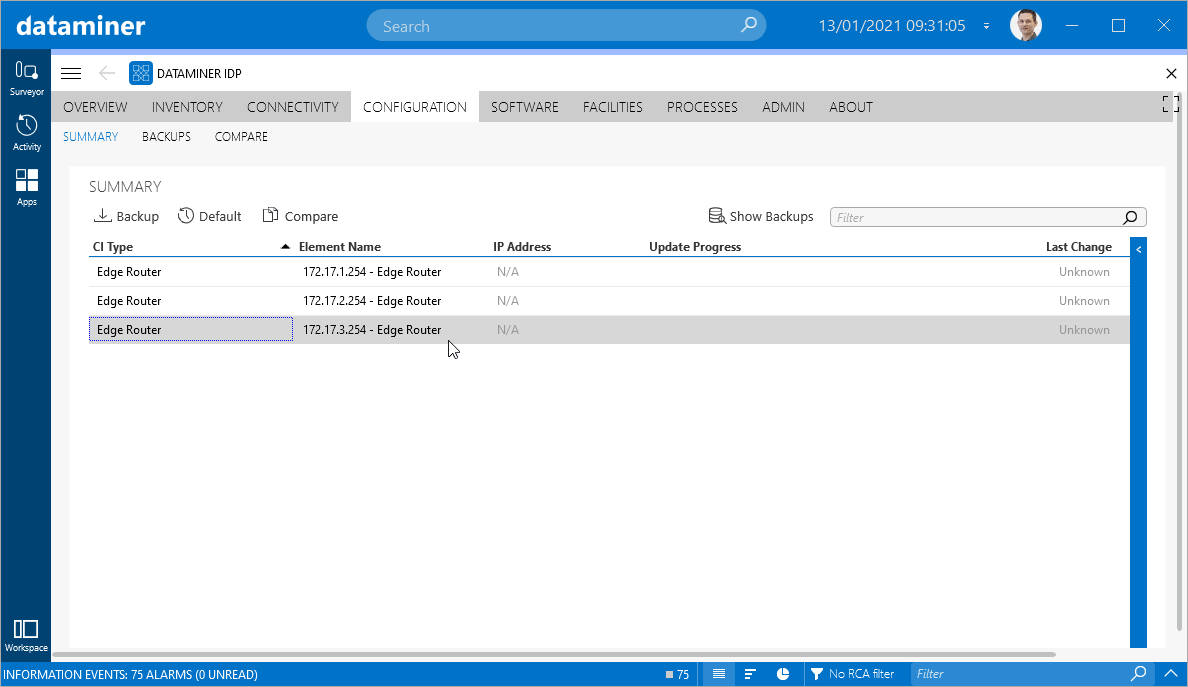The image size is (1188, 687).
Task: Click the magnifier icon in top search
Action: [749, 25]
